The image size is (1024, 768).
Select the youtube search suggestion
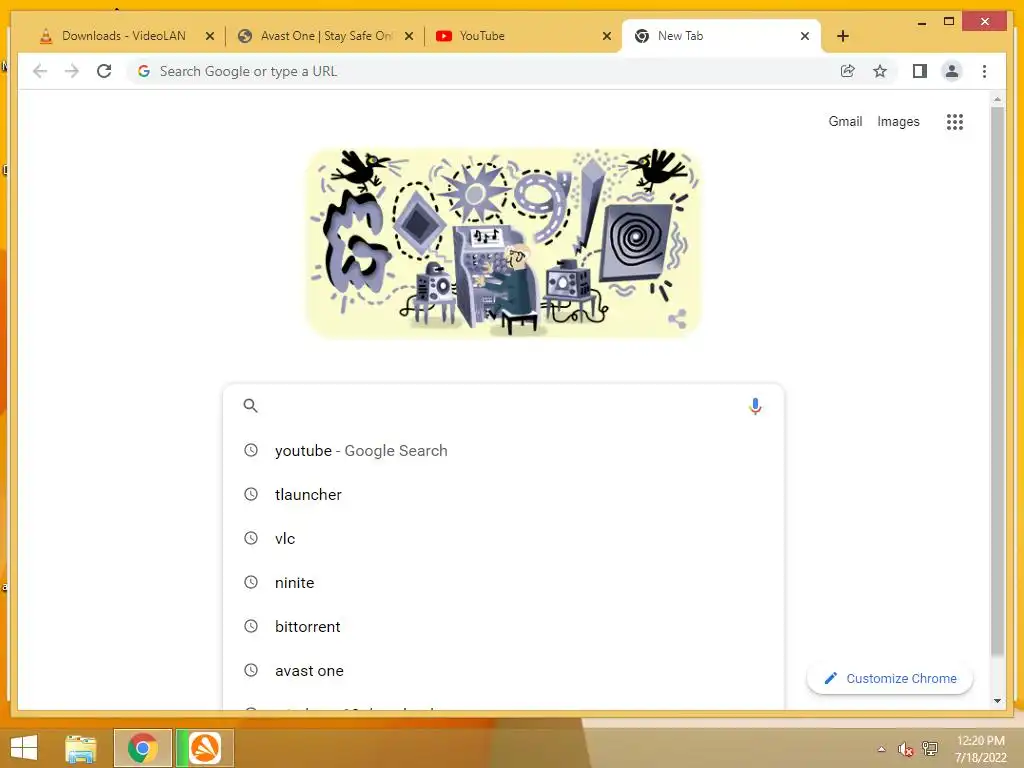point(503,451)
